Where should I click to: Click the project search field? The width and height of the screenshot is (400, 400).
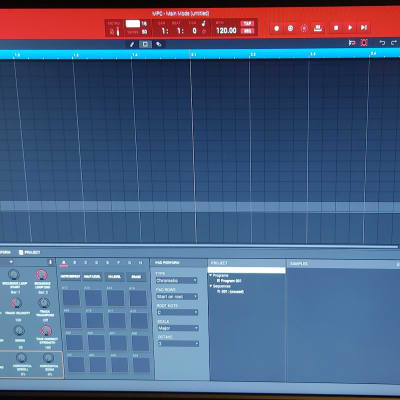pos(246,270)
